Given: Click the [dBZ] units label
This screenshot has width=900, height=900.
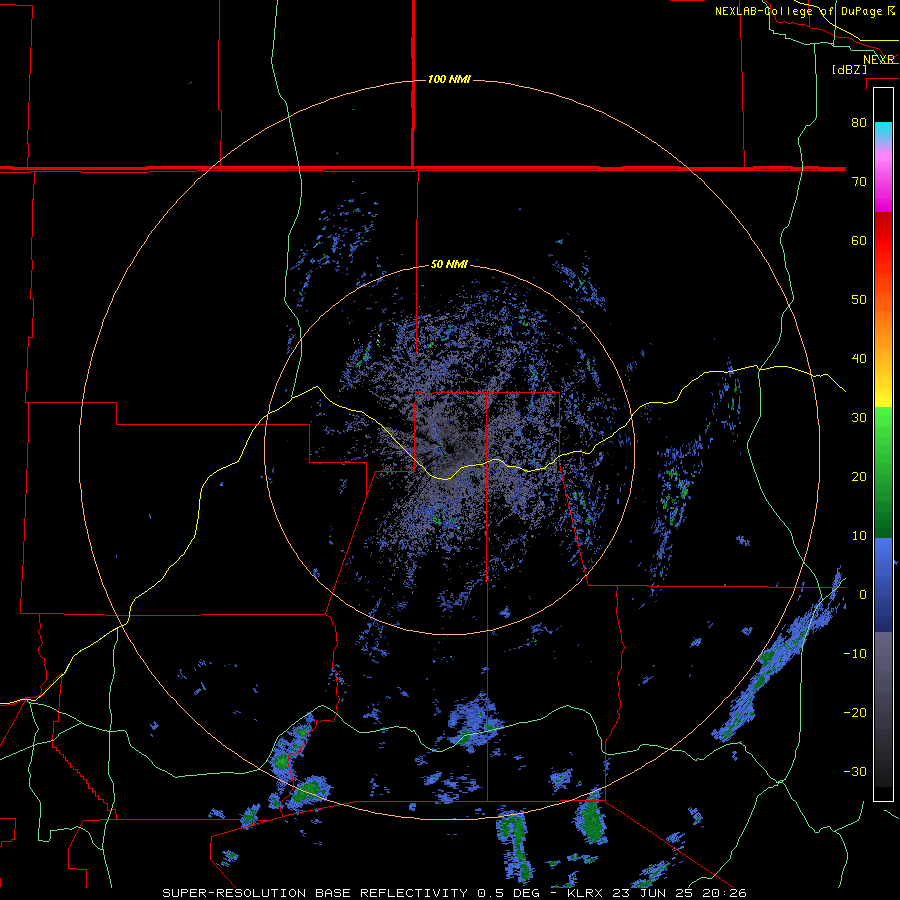Looking at the screenshot, I should pos(849,69).
